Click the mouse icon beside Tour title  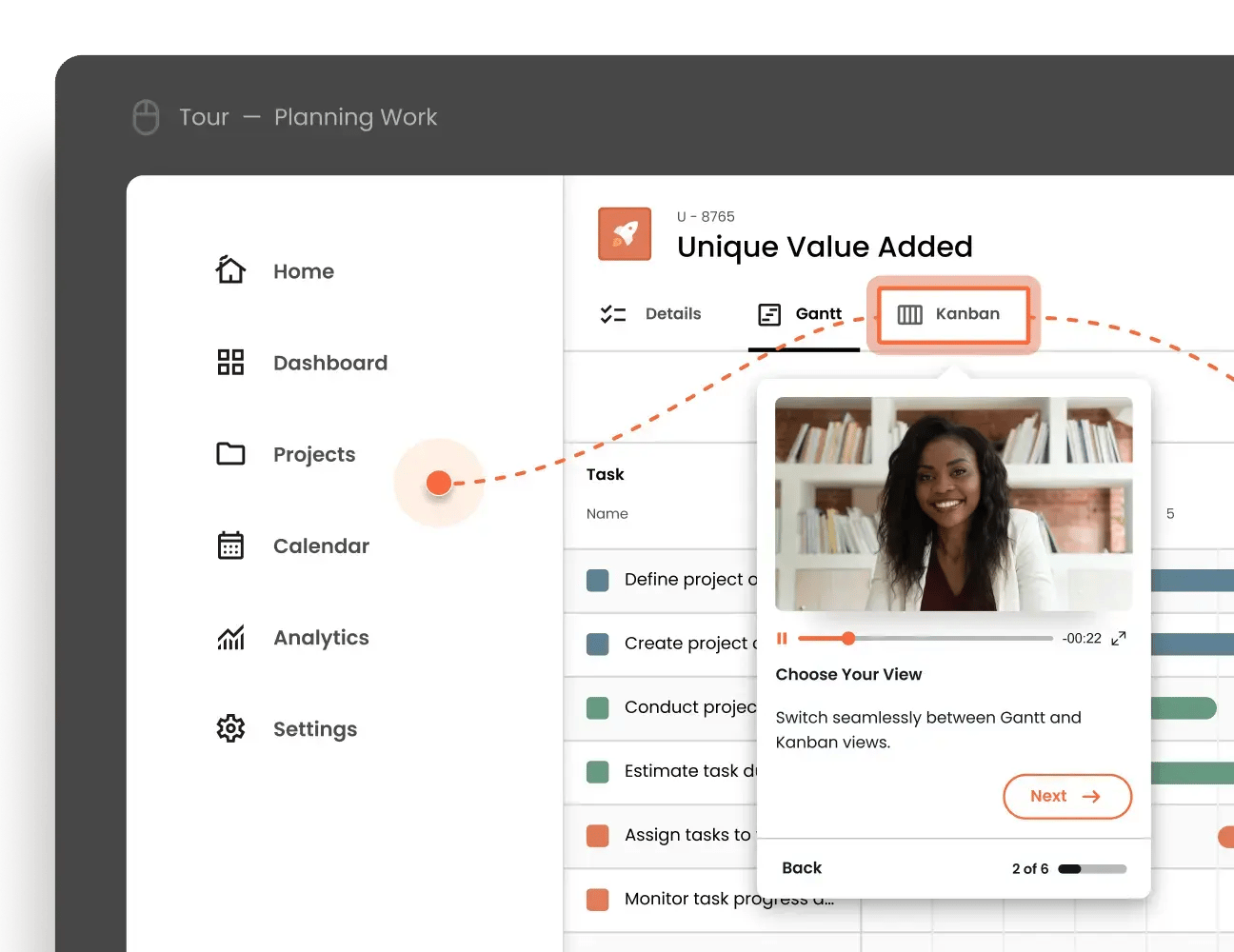pyautogui.click(x=146, y=117)
